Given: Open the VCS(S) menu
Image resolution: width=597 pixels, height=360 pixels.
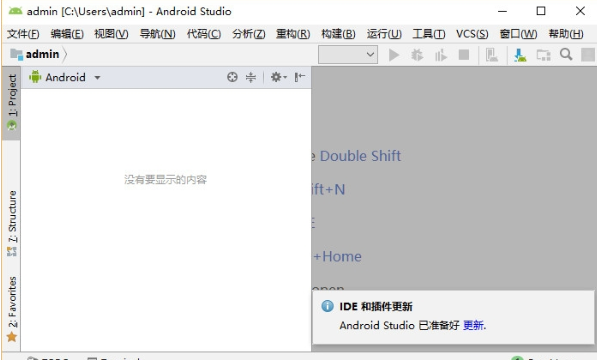Looking at the screenshot, I should coord(472,34).
